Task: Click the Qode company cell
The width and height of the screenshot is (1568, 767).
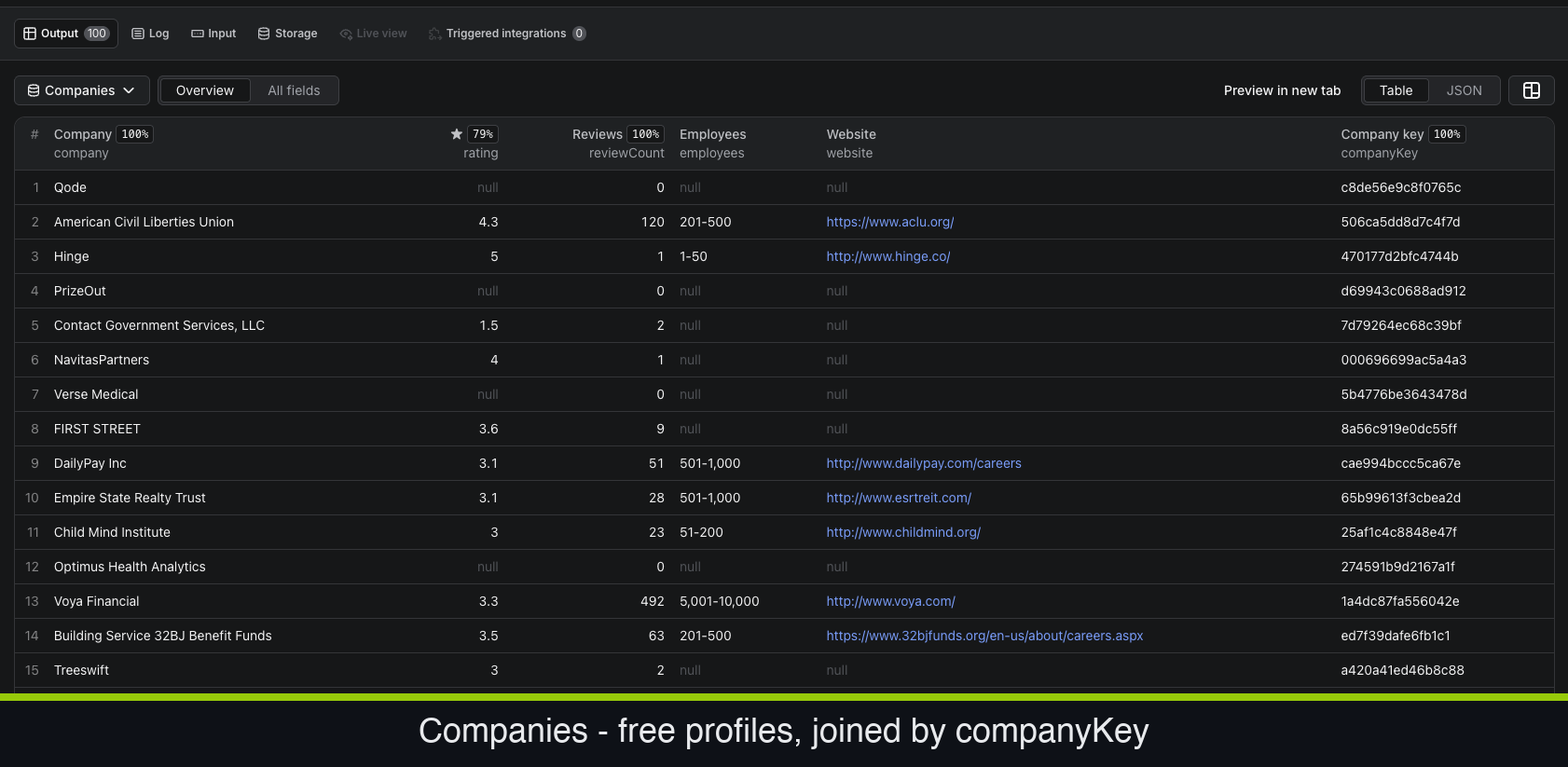Action: [70, 187]
